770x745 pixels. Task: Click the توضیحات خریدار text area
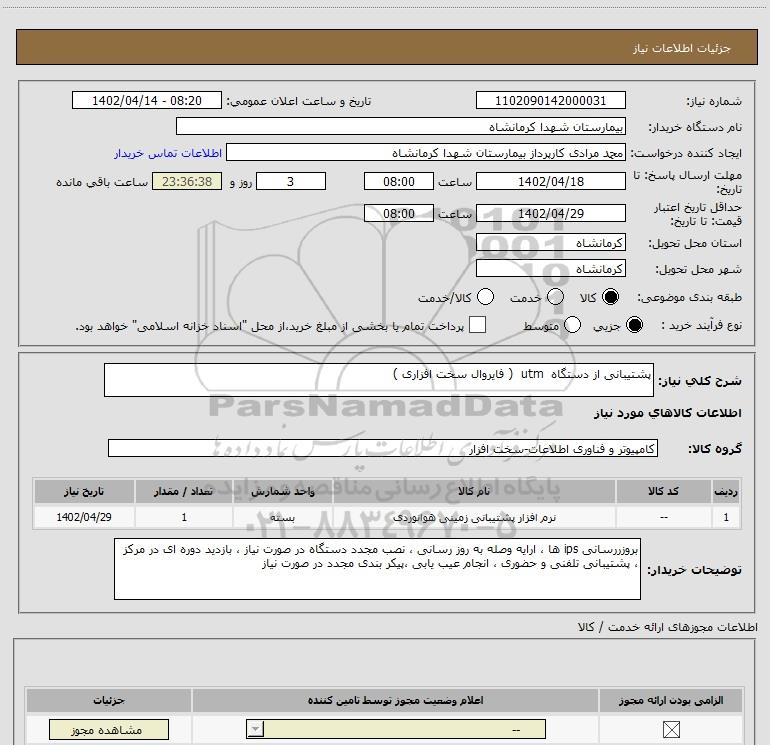pyautogui.click(x=377, y=569)
